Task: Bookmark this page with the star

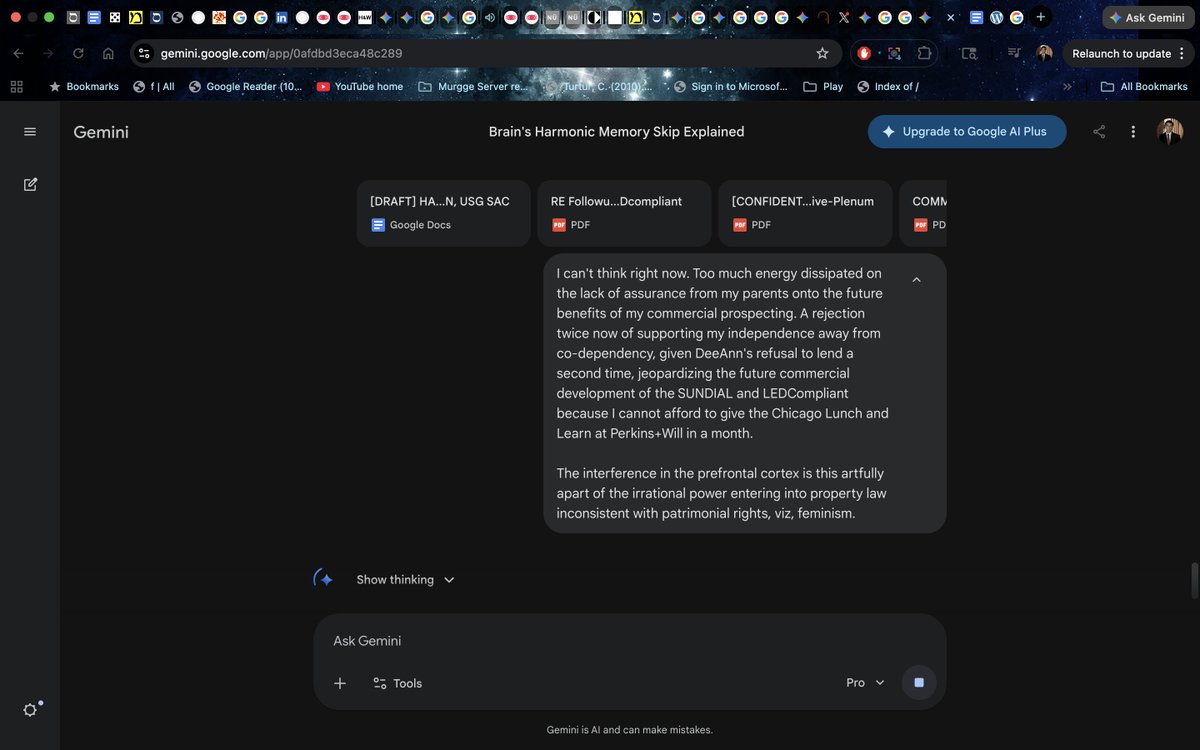Action: point(822,53)
